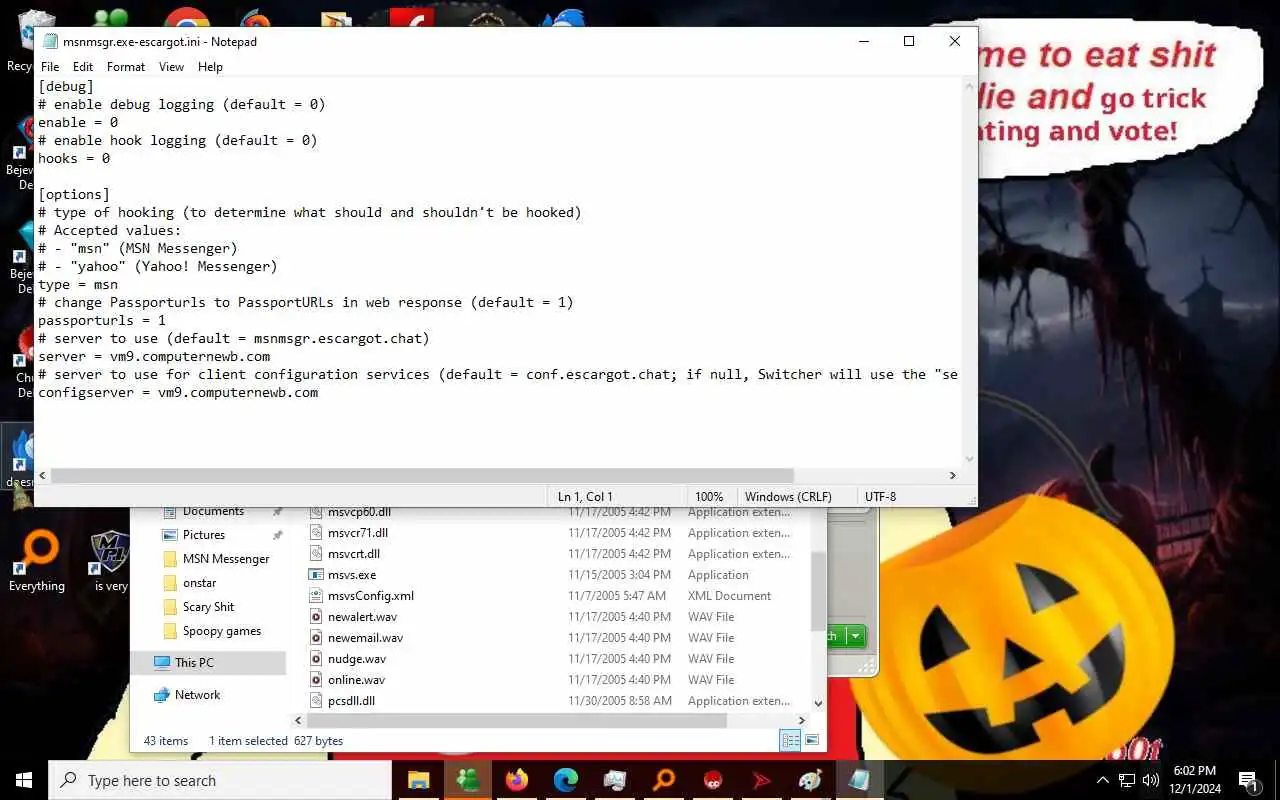Open the File menu in Notepad
Screen dimensions: 1280x800
(50, 67)
